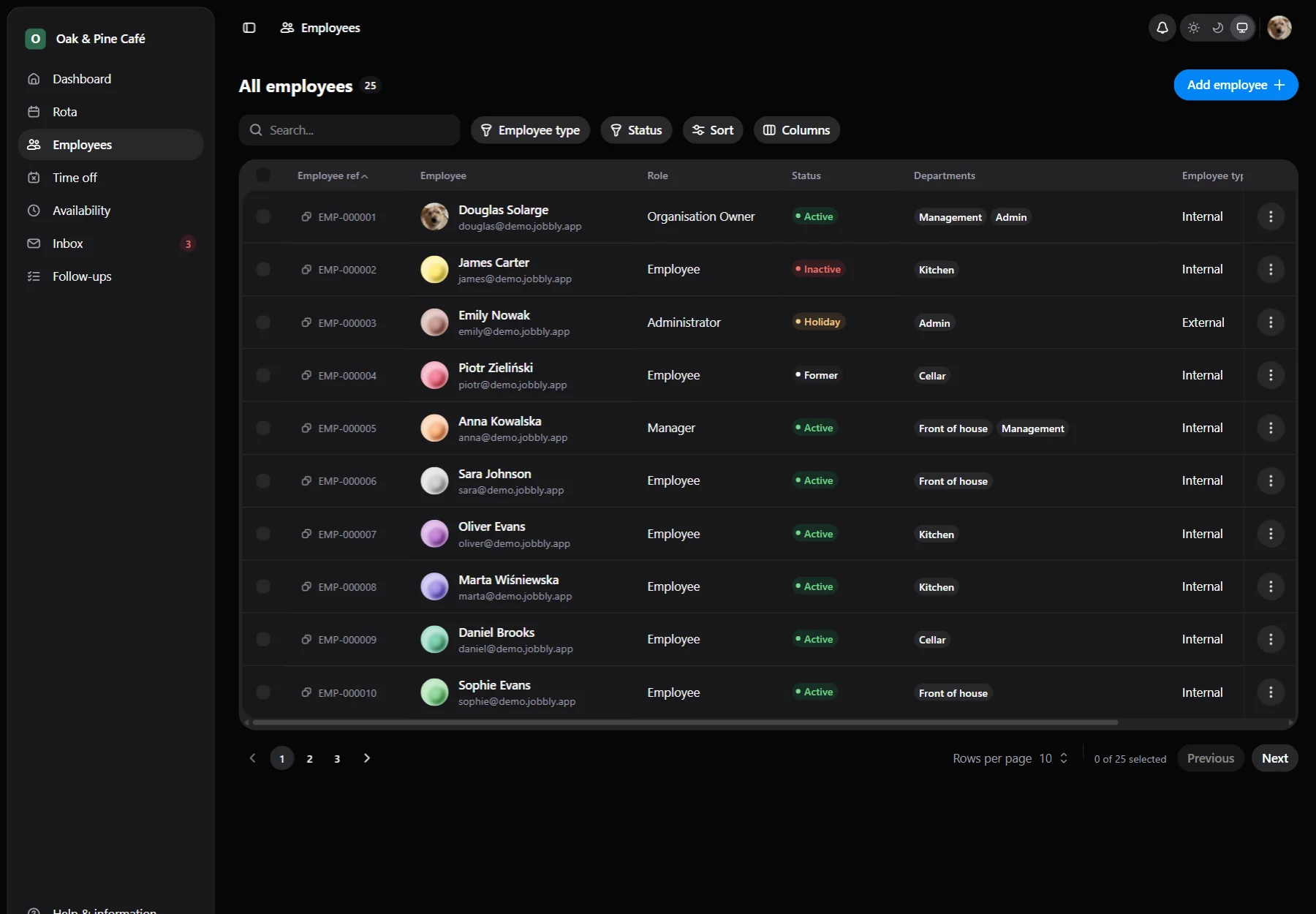Select all employees header checkbox
Viewport: 1316px width, 914px height.
point(263,175)
